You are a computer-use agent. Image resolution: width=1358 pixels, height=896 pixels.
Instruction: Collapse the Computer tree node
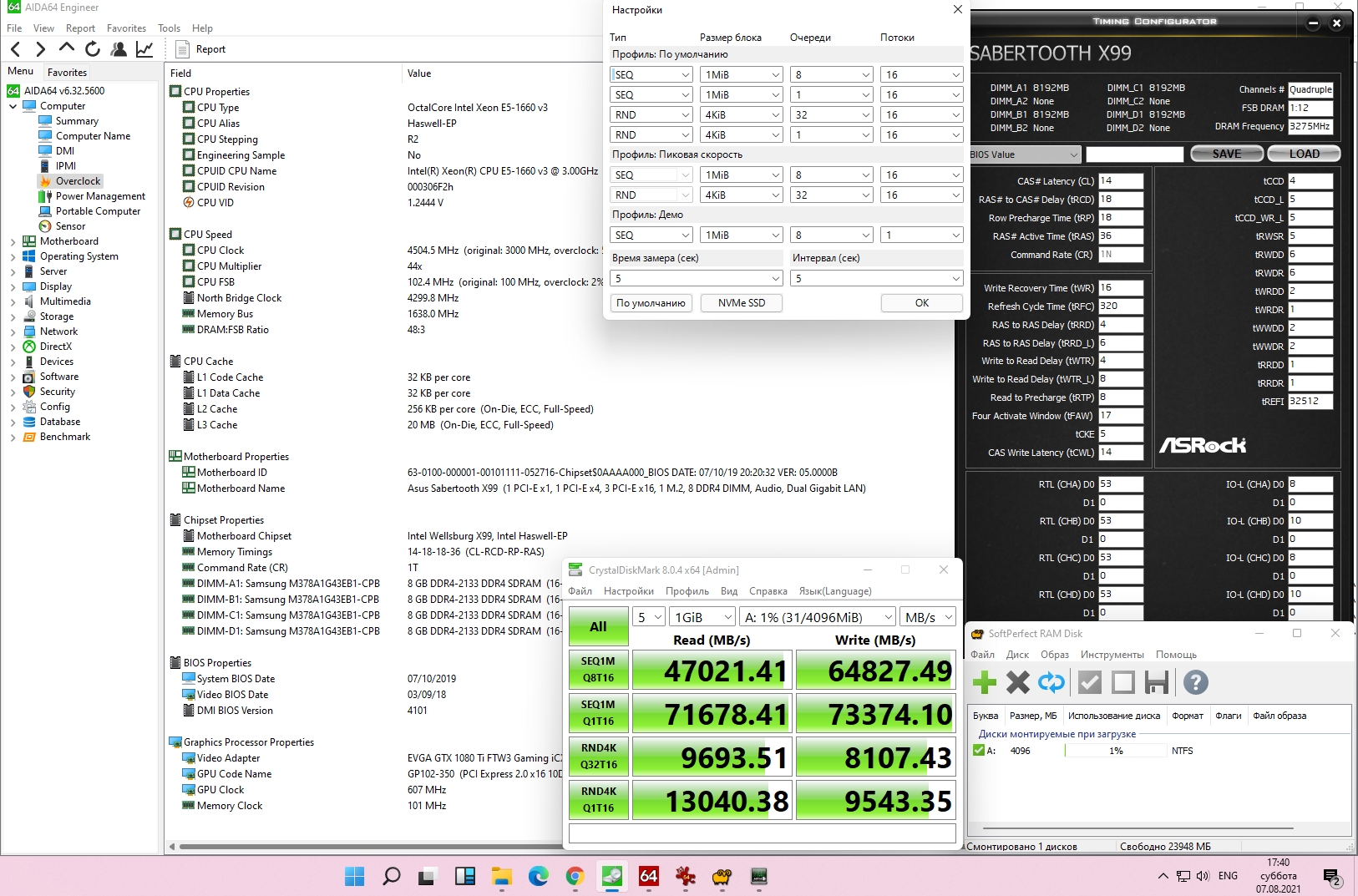[13, 106]
